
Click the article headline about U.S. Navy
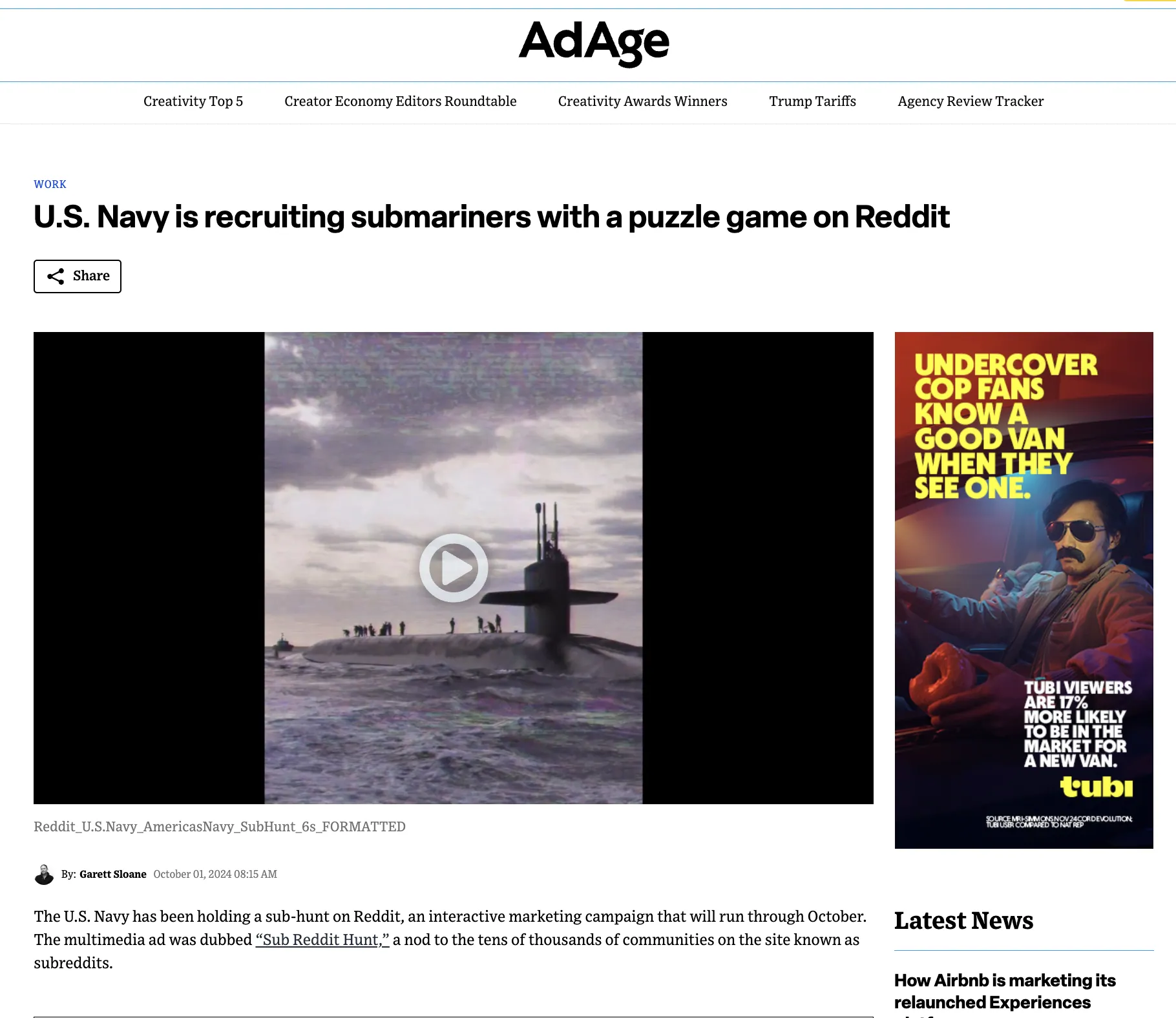tap(492, 217)
